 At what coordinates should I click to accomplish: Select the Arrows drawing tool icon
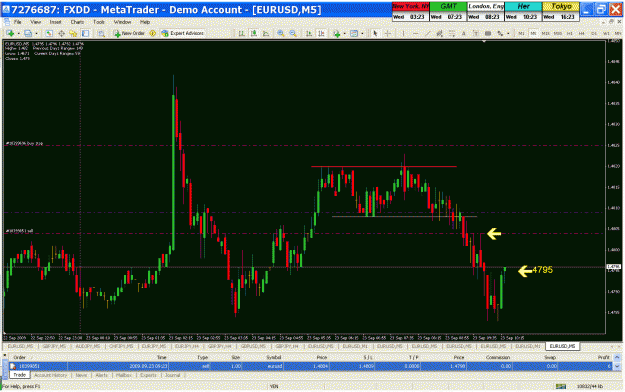[x=500, y=33]
